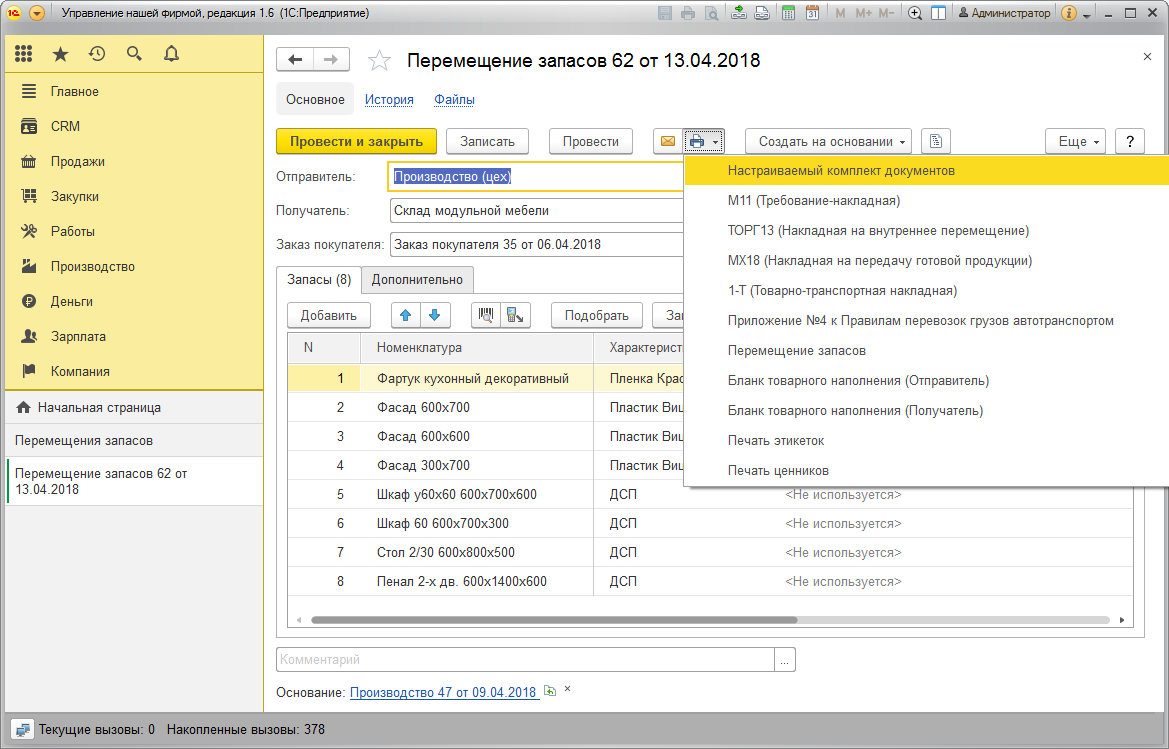Open the sections grid menu icon
This screenshot has height=749, width=1169.
[24, 54]
